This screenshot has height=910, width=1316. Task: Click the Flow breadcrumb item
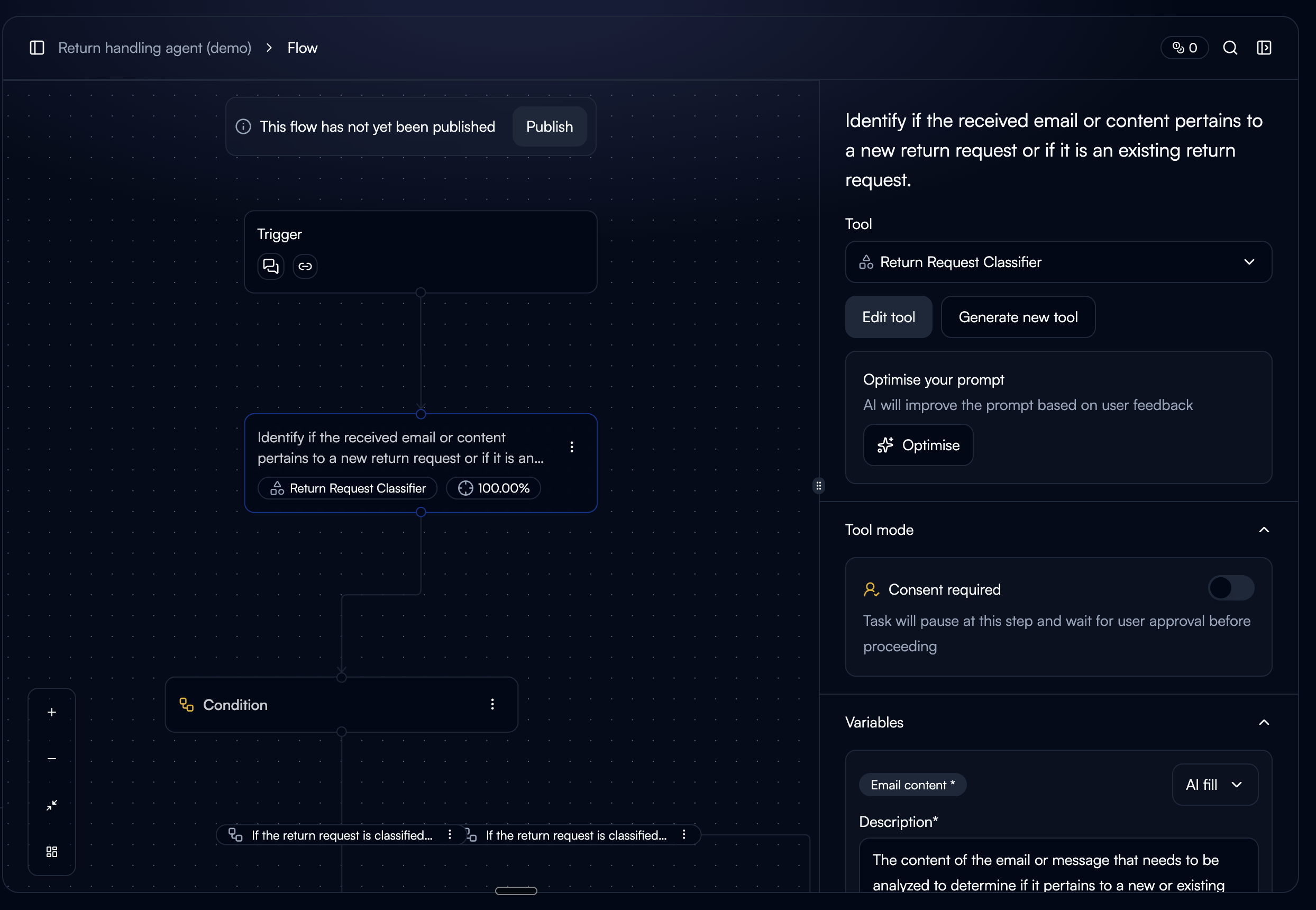[302, 48]
